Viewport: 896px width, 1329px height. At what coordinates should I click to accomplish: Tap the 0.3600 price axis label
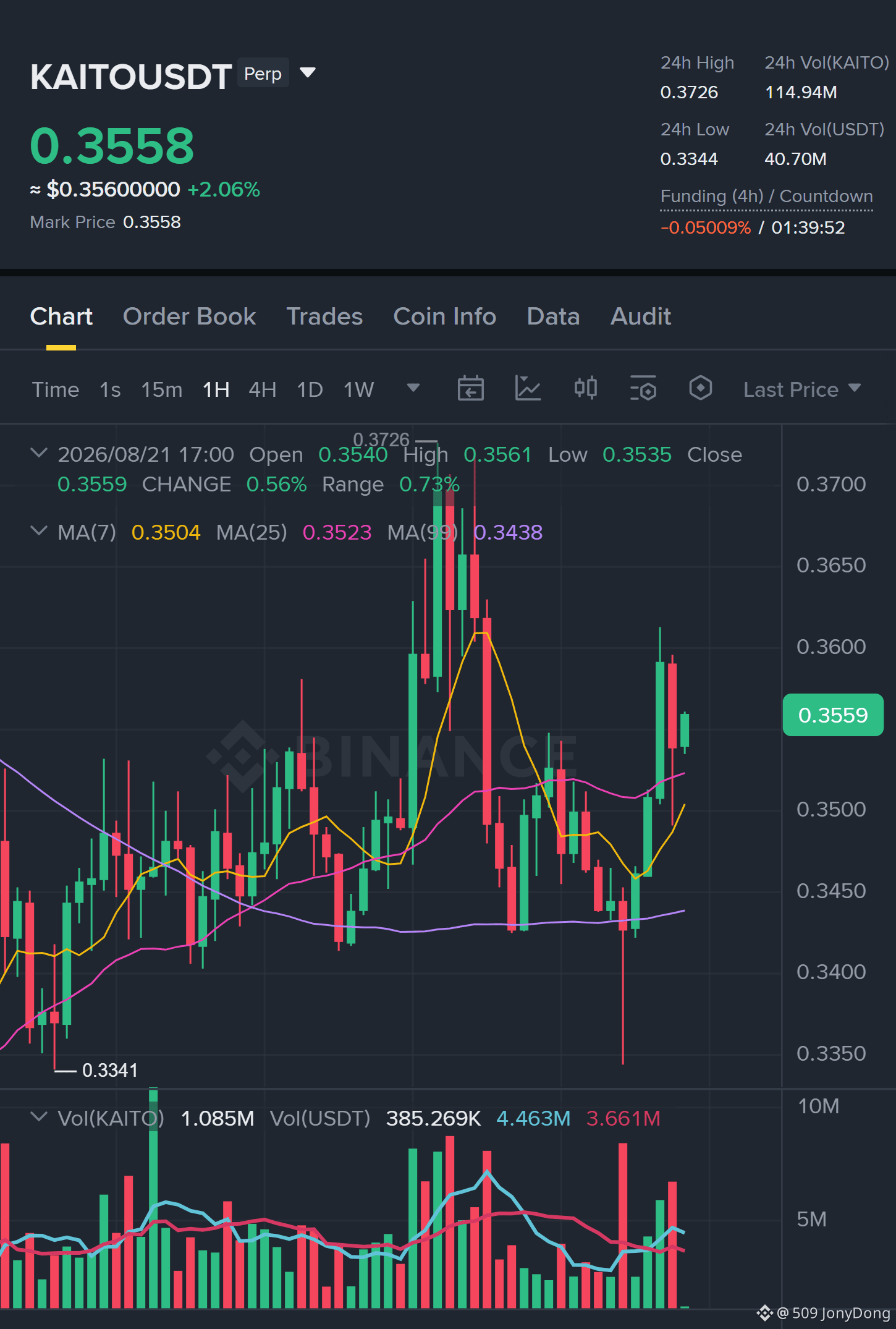tap(831, 647)
